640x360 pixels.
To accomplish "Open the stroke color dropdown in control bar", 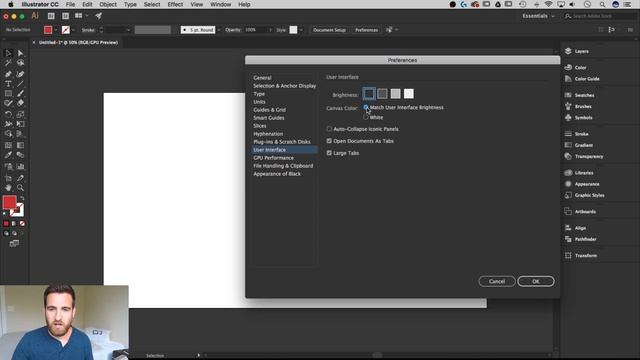I will 73,30.
